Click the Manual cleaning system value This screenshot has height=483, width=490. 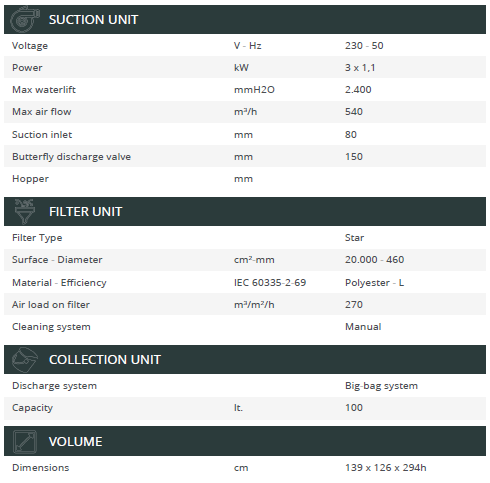(x=363, y=327)
